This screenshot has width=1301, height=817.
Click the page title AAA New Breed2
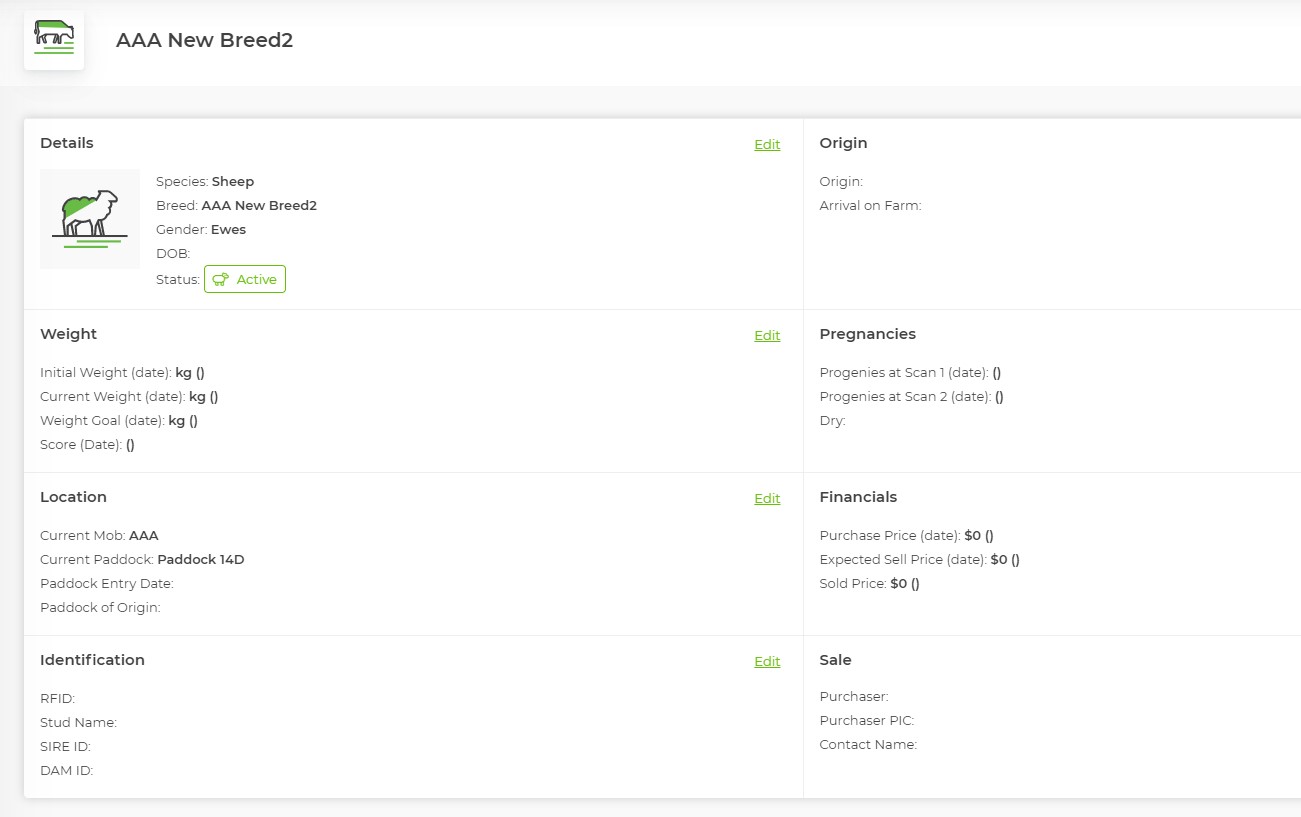click(204, 40)
